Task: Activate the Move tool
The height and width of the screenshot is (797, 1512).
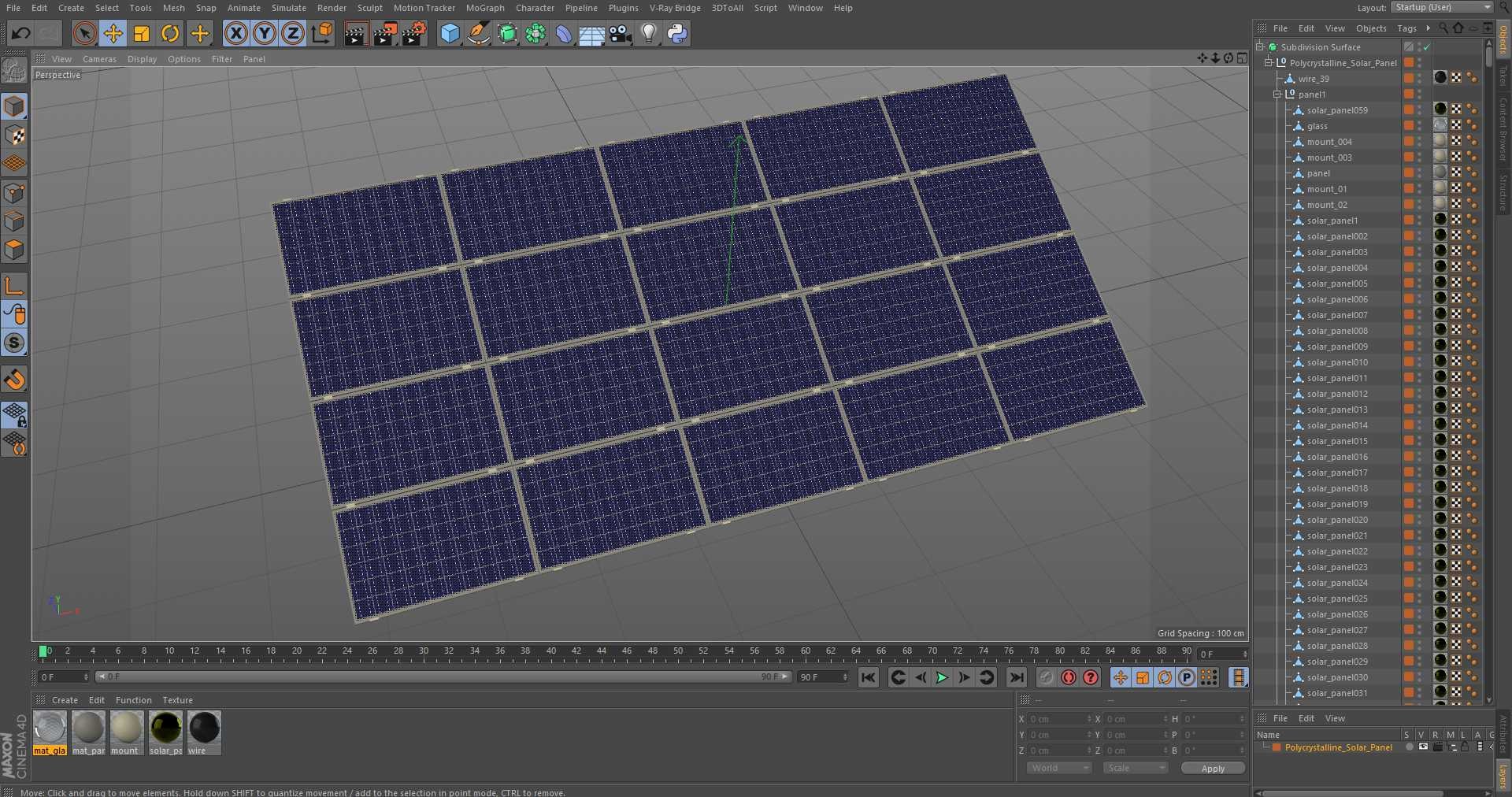Action: pyautogui.click(x=113, y=33)
